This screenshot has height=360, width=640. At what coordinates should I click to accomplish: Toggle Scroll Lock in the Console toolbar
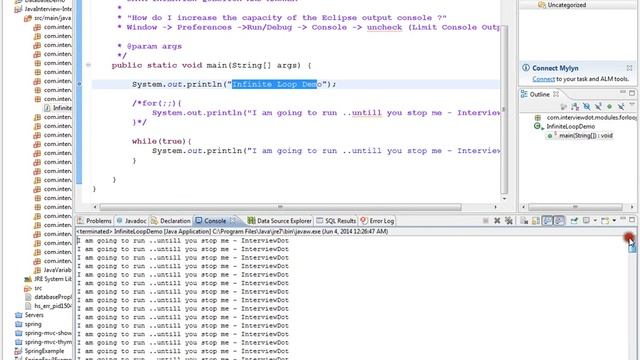(x=536, y=221)
